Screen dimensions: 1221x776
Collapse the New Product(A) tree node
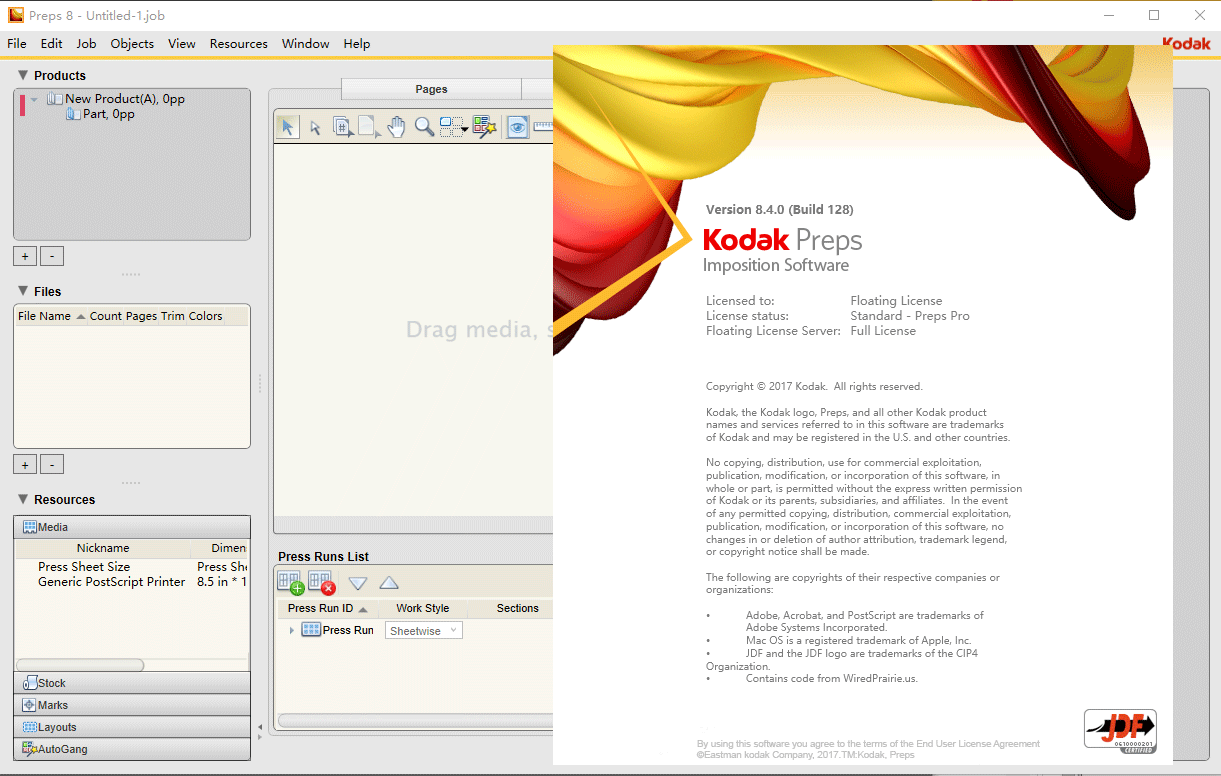[34, 99]
